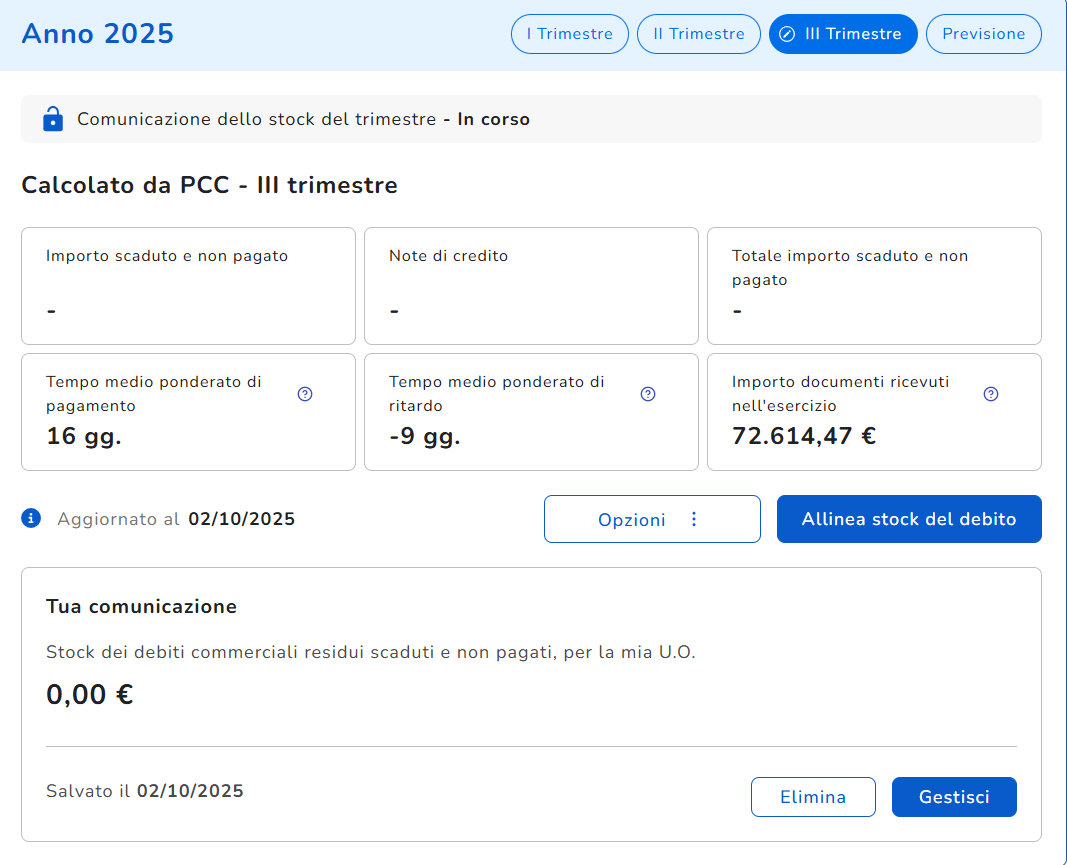The height and width of the screenshot is (865, 1067).
Task: Switch to the I Trimestre tab
Action: (569, 34)
